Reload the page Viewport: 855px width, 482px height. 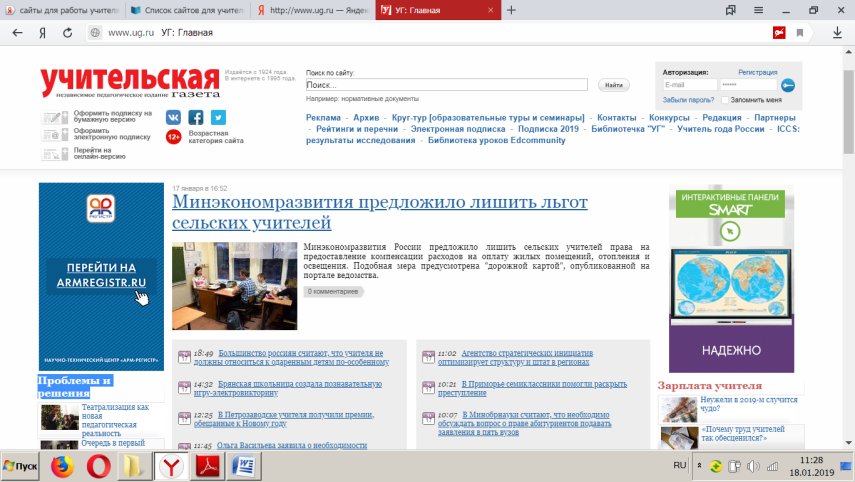[x=68, y=33]
